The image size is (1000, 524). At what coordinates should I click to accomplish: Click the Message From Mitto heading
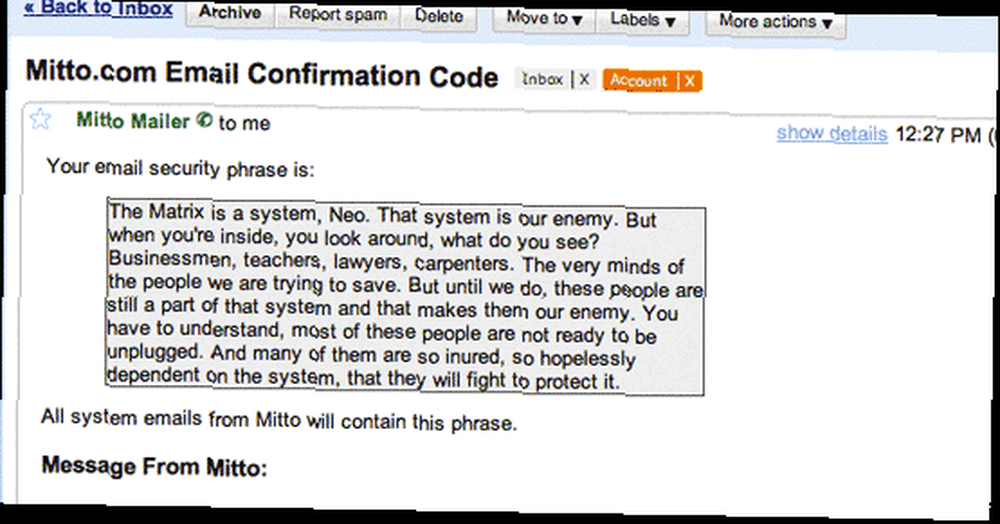tap(154, 467)
